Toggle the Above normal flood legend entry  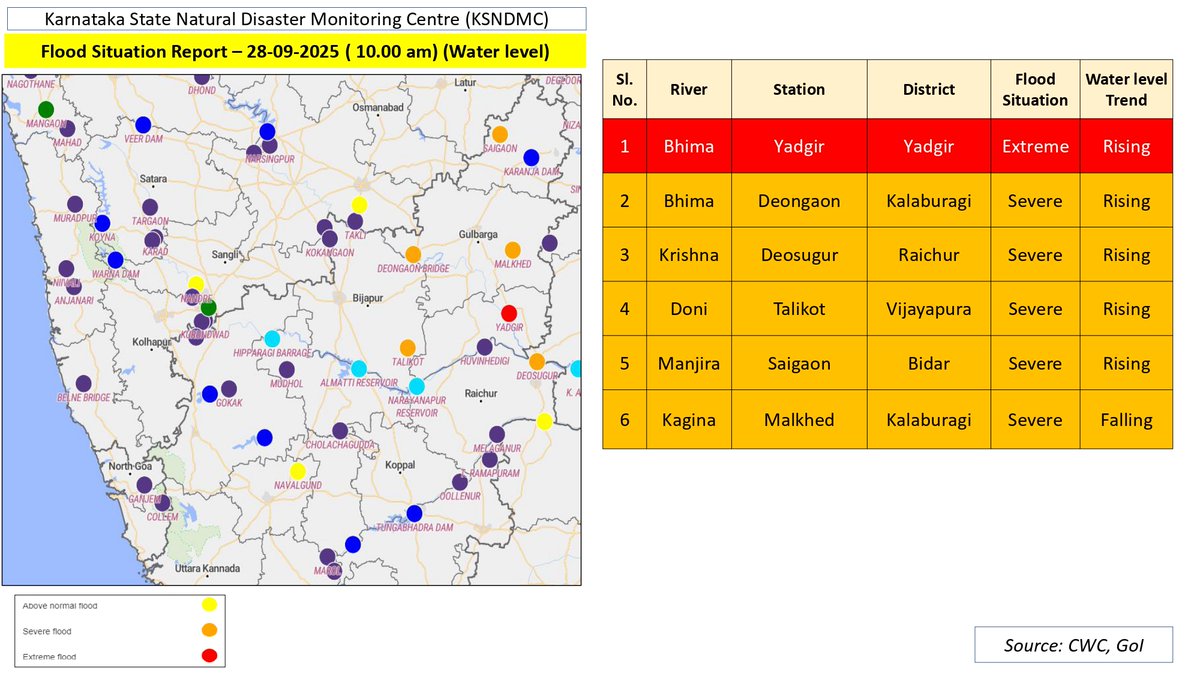[60, 604]
